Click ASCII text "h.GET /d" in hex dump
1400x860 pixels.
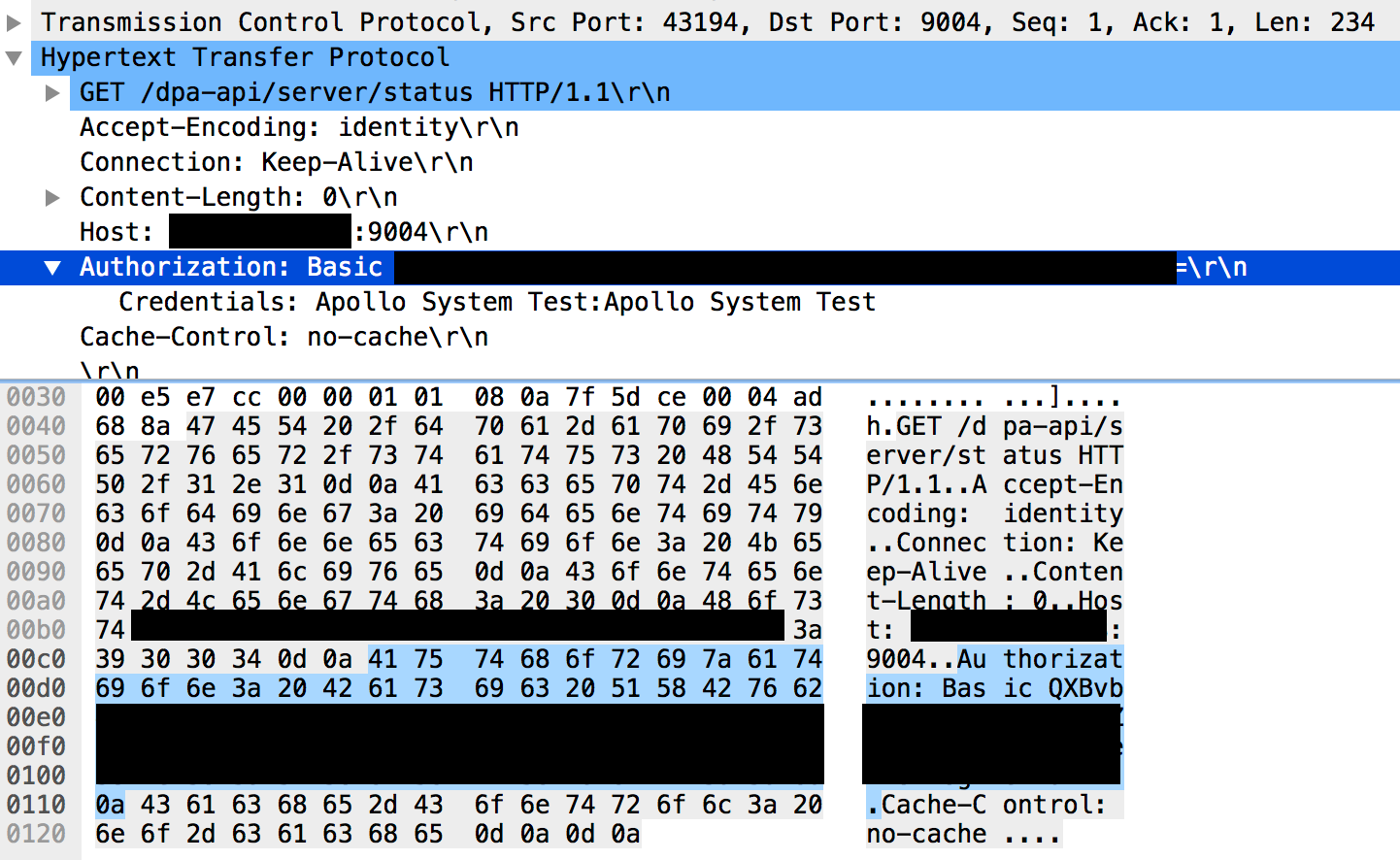tap(926, 426)
